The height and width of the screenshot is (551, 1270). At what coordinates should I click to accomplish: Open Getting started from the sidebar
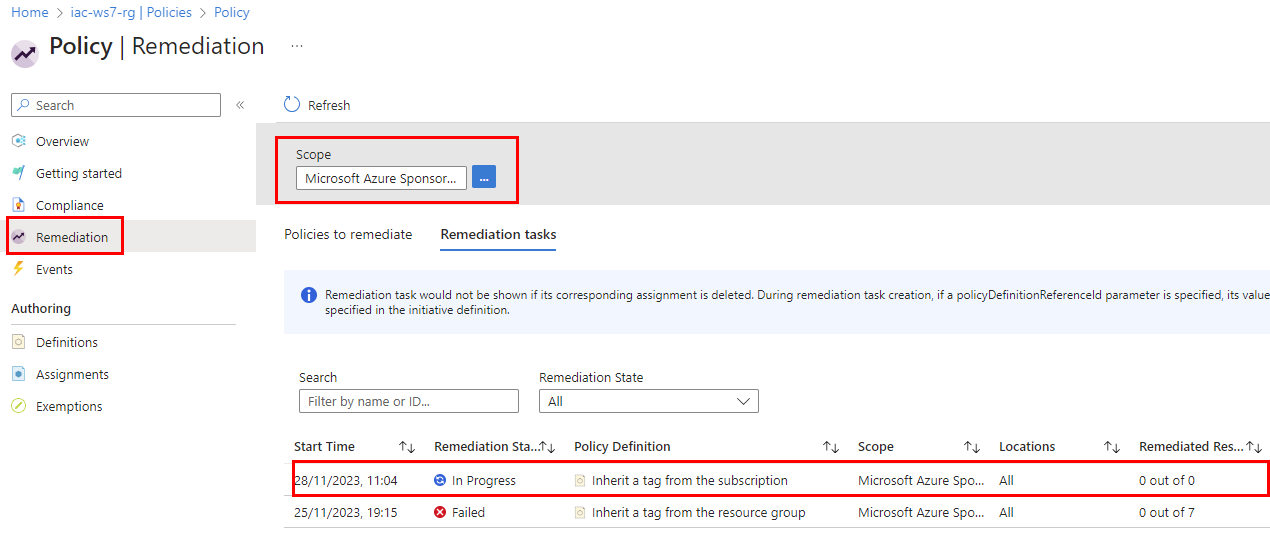[78, 173]
